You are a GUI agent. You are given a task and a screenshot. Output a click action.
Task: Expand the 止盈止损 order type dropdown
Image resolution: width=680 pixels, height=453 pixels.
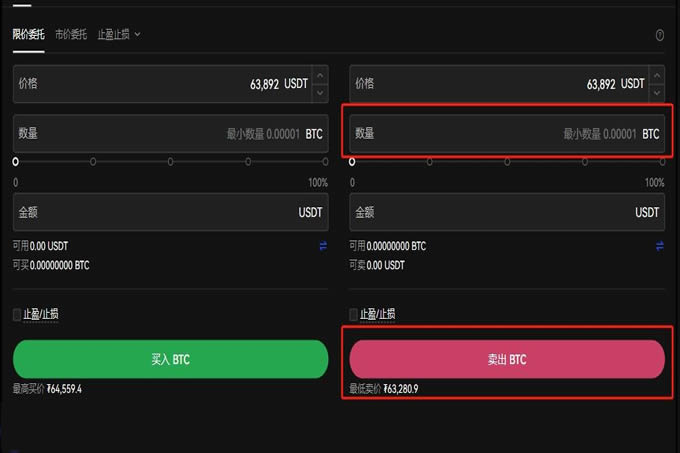pyautogui.click(x=119, y=34)
